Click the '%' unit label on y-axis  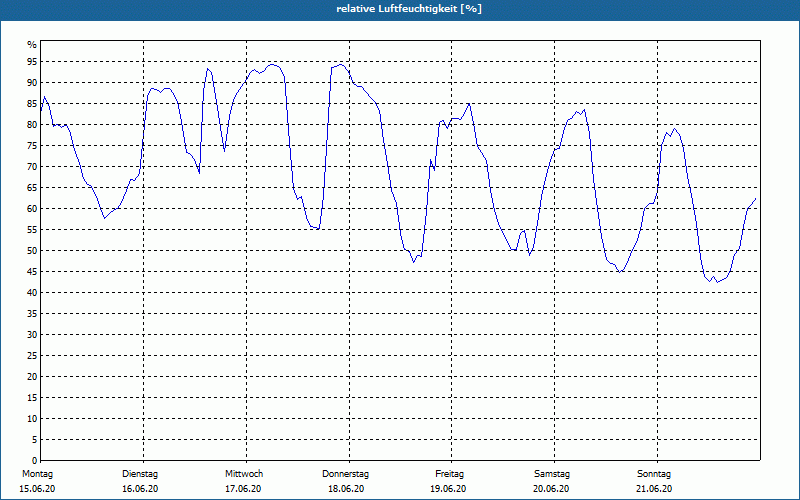click(x=32, y=45)
